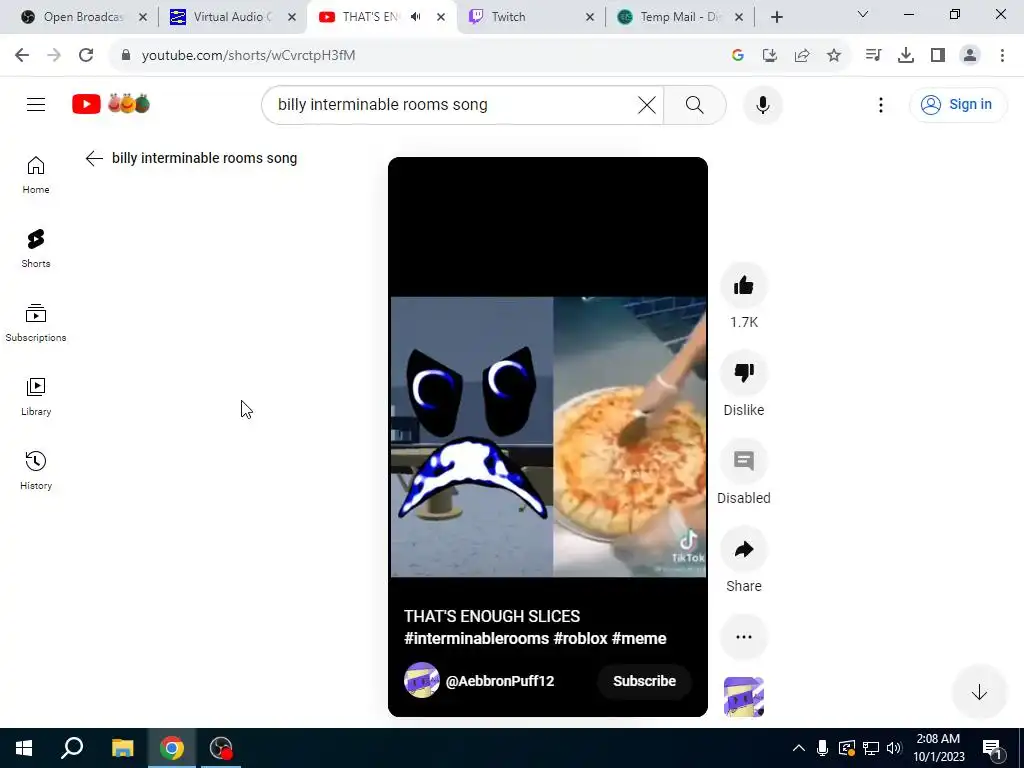Subscribe to @AebbronPuff12
The width and height of the screenshot is (1024, 768).
click(644, 680)
